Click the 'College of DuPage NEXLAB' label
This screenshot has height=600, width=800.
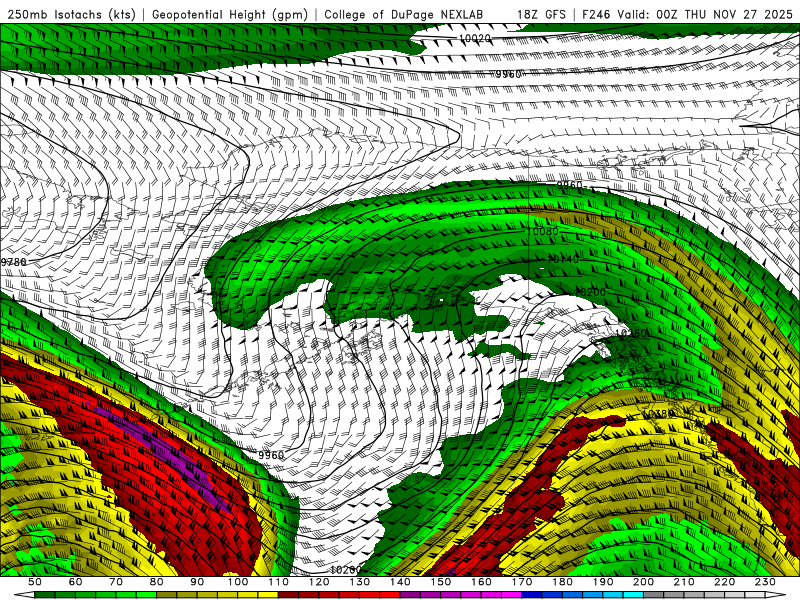pos(403,14)
